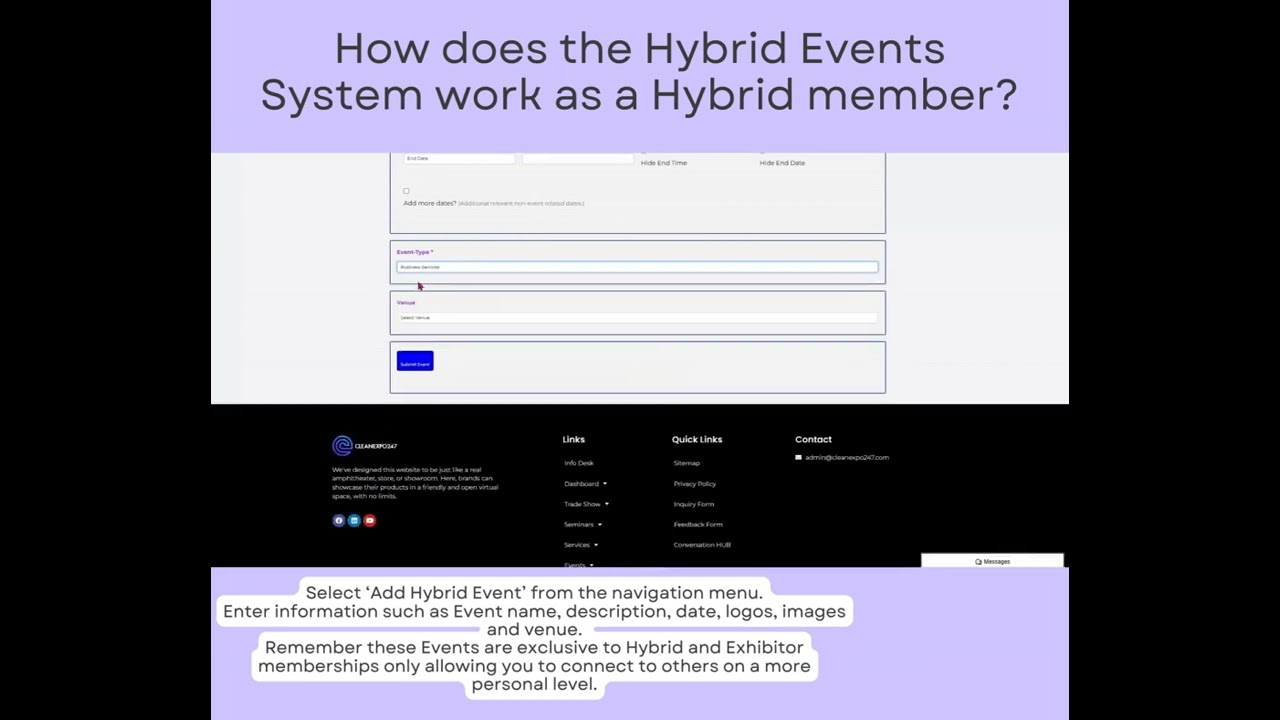The image size is (1280, 720).
Task: Open the Info Desk footer link
Action: [579, 463]
